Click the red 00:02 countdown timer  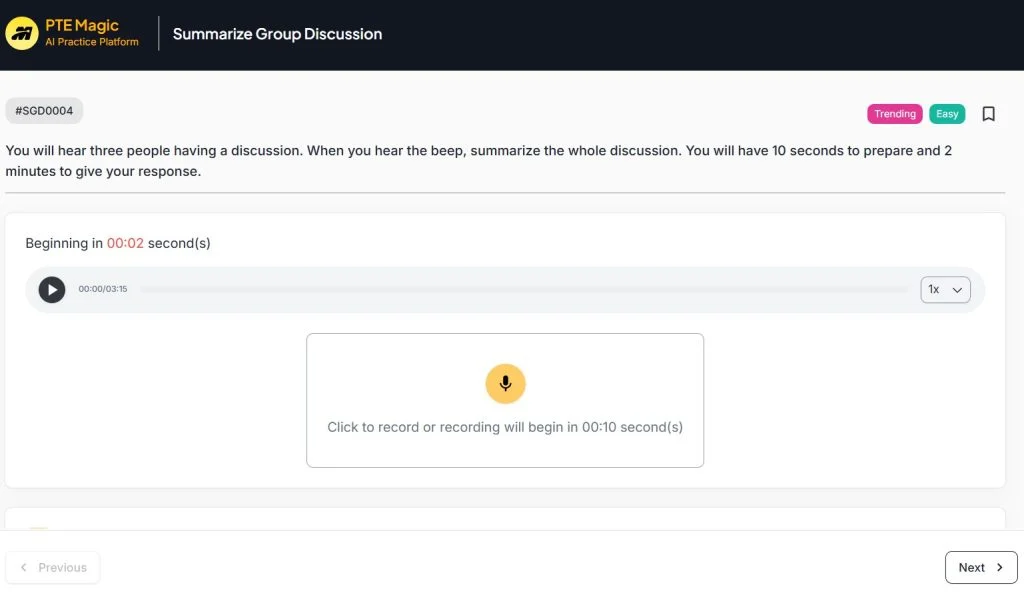click(125, 243)
